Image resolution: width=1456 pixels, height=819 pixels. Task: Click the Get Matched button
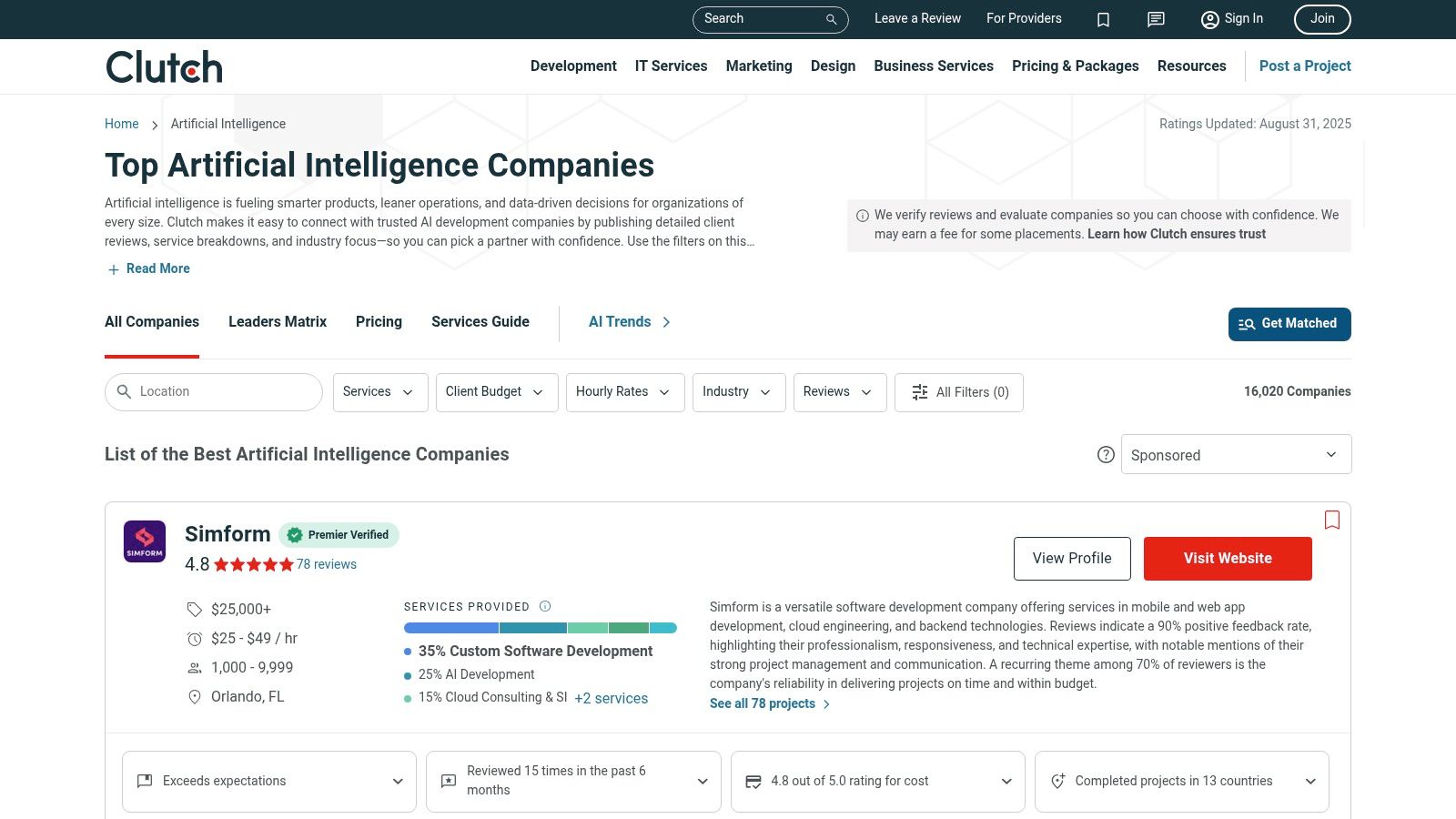pos(1289,324)
